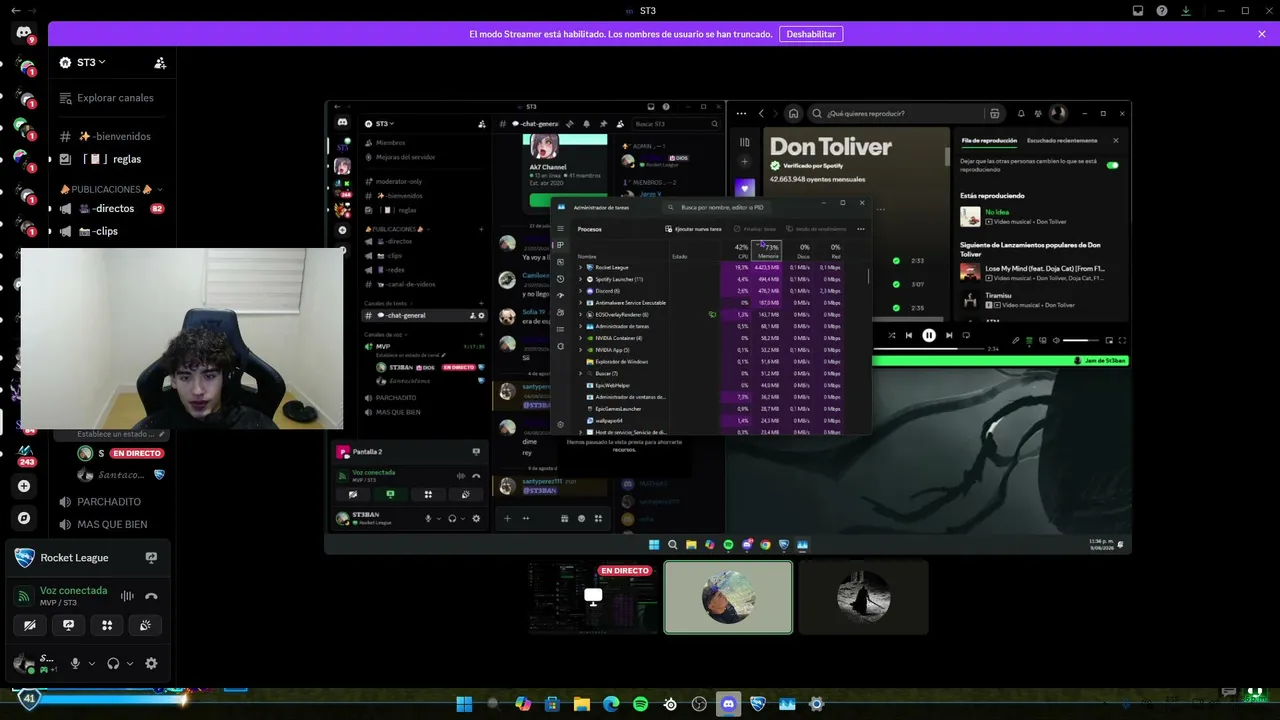
Task: Select the highlighted middle participant tile
Action: (x=728, y=597)
